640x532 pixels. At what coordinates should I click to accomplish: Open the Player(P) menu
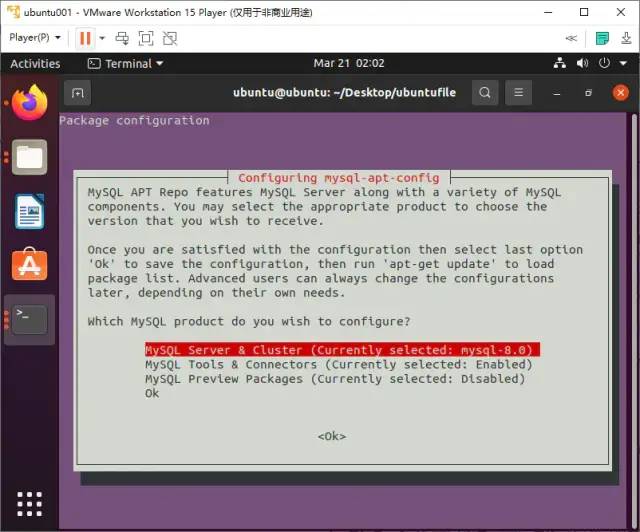35,38
